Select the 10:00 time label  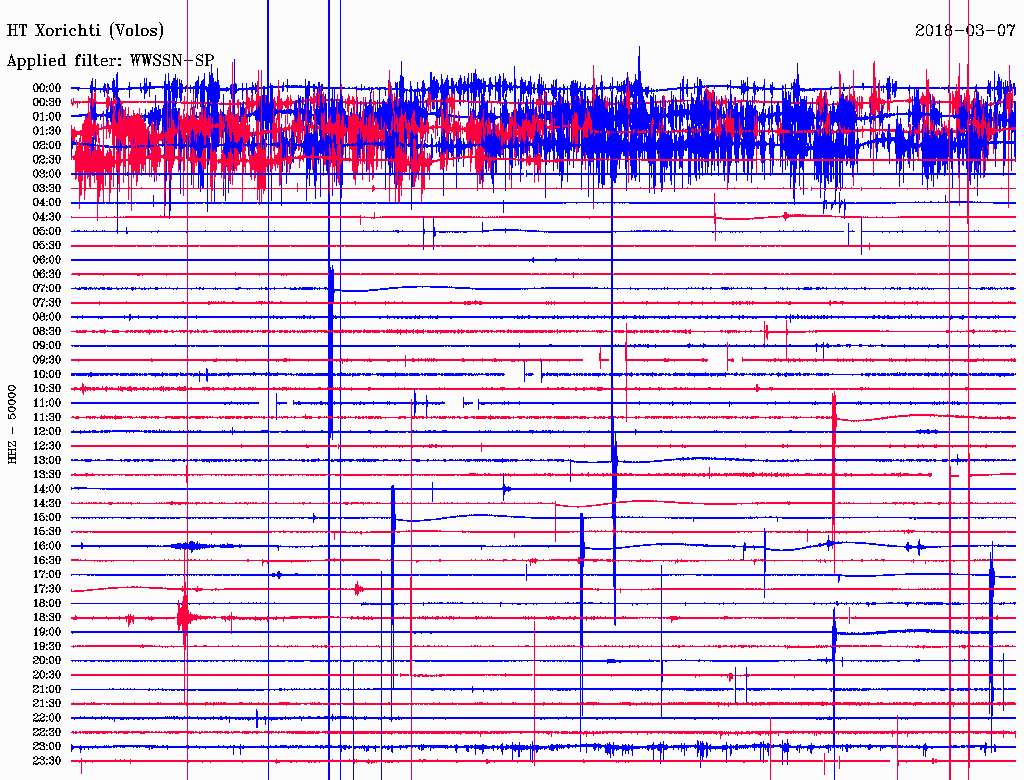47,374
